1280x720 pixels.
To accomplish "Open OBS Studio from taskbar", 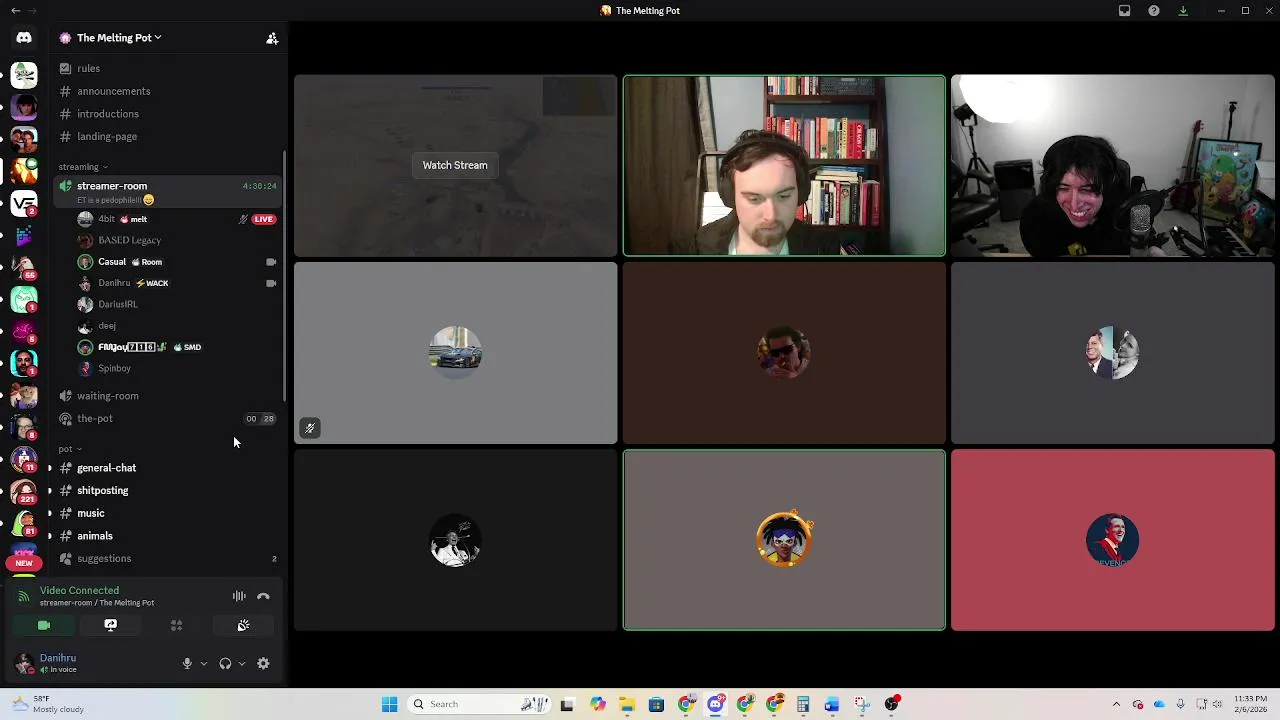I will 891,704.
